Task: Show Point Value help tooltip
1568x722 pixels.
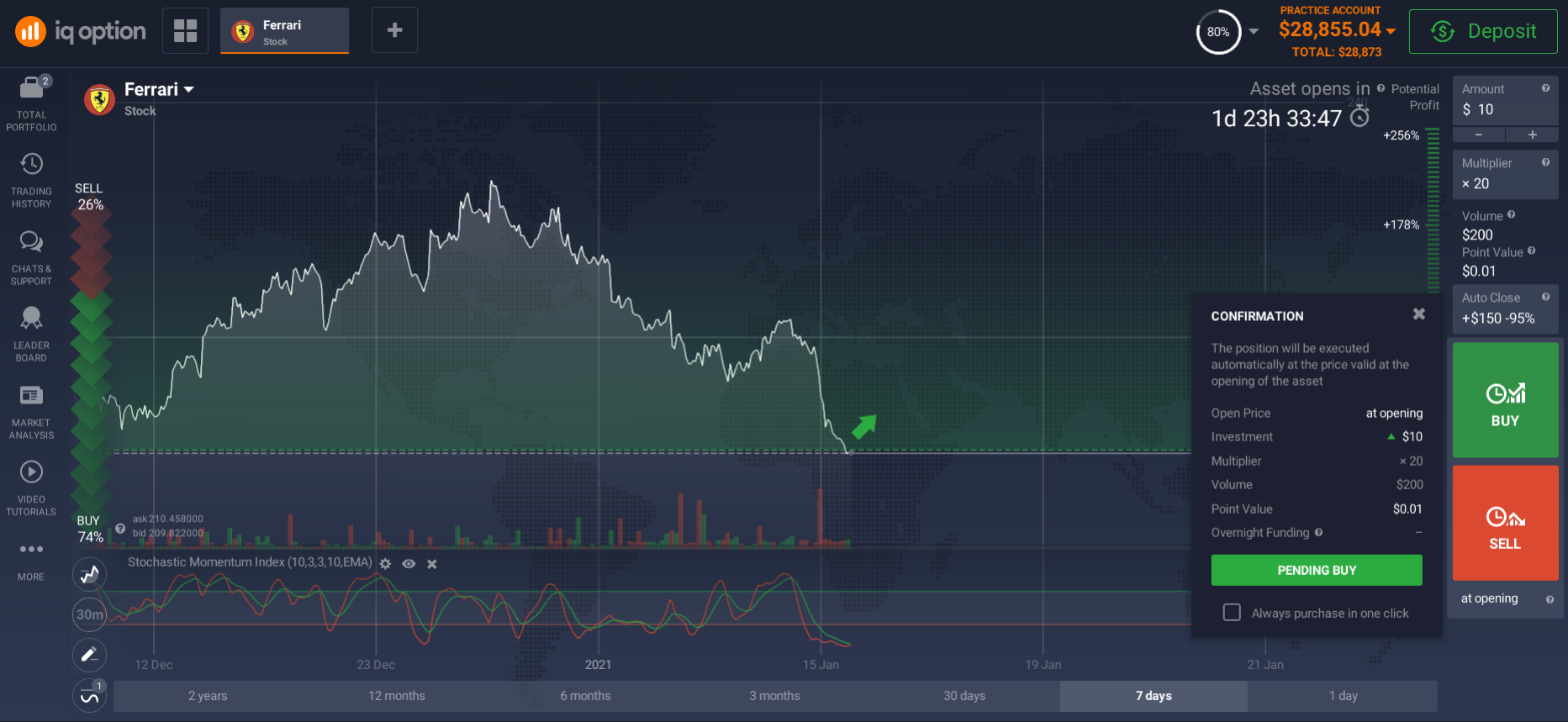Action: 1531,251
